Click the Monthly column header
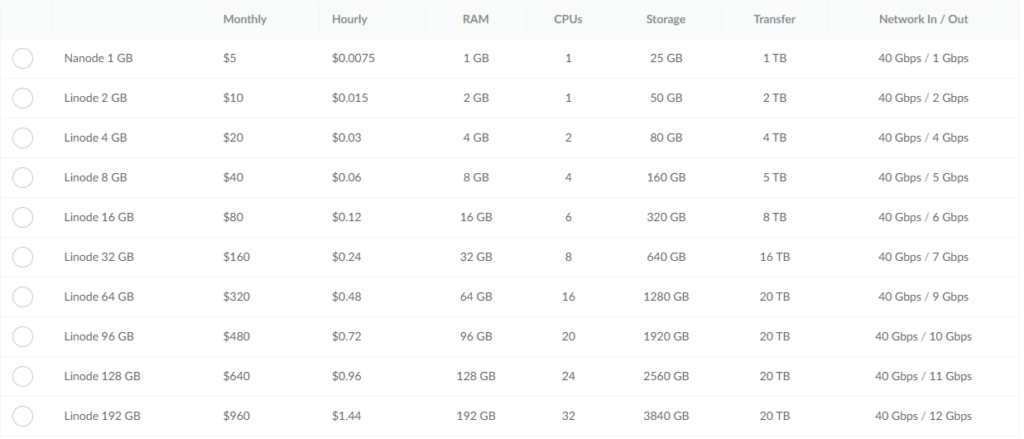The height and width of the screenshot is (439, 1024). click(x=244, y=19)
